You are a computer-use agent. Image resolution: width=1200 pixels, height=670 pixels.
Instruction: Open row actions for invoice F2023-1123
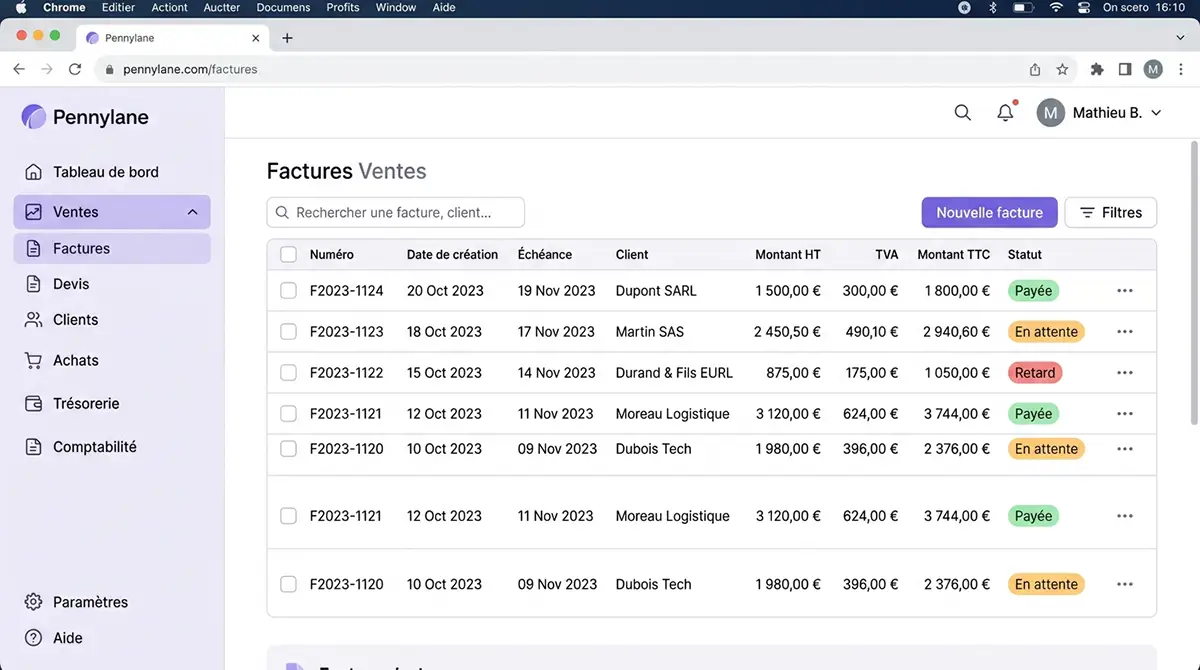tap(1125, 332)
